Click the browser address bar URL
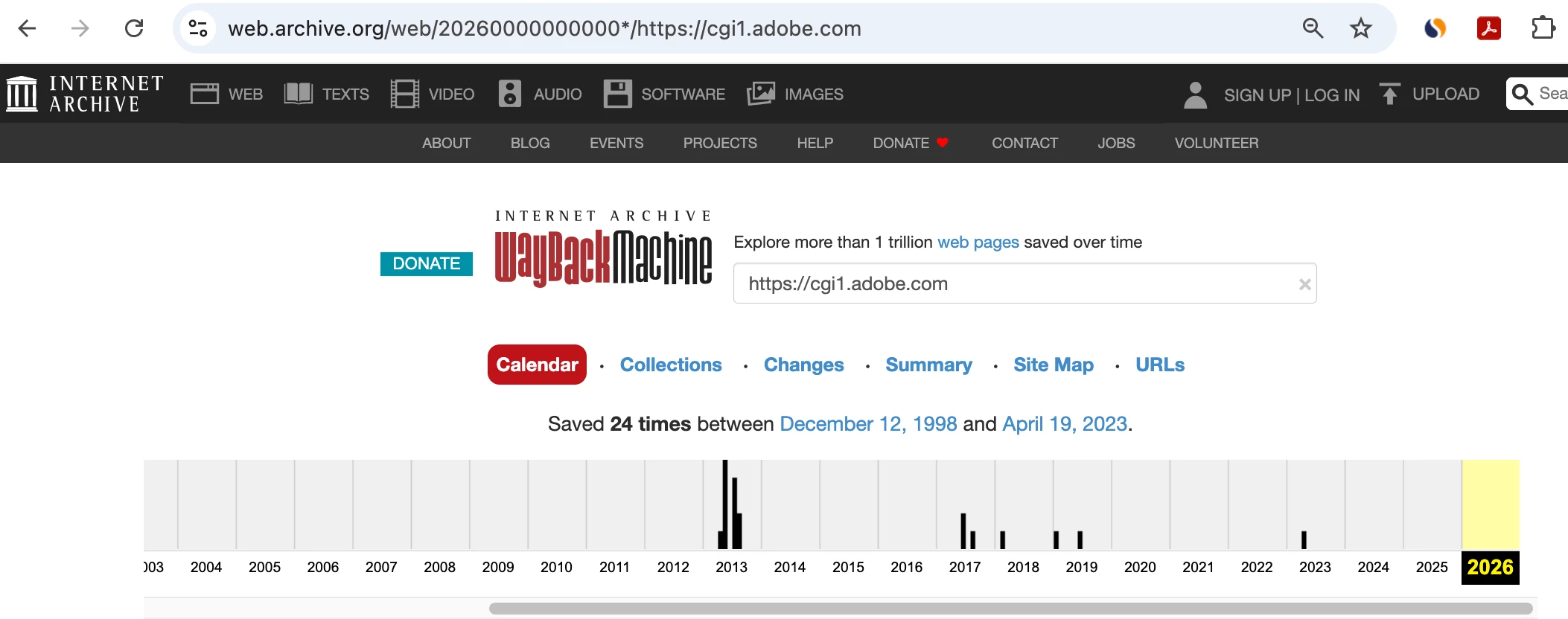1568x619 pixels. coord(544,28)
